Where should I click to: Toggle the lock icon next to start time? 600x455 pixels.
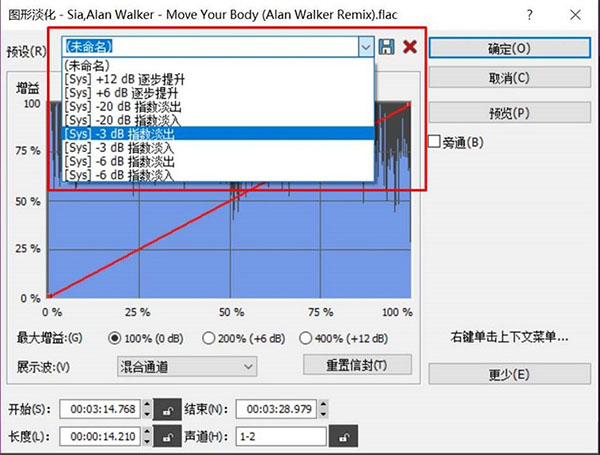pos(167,410)
